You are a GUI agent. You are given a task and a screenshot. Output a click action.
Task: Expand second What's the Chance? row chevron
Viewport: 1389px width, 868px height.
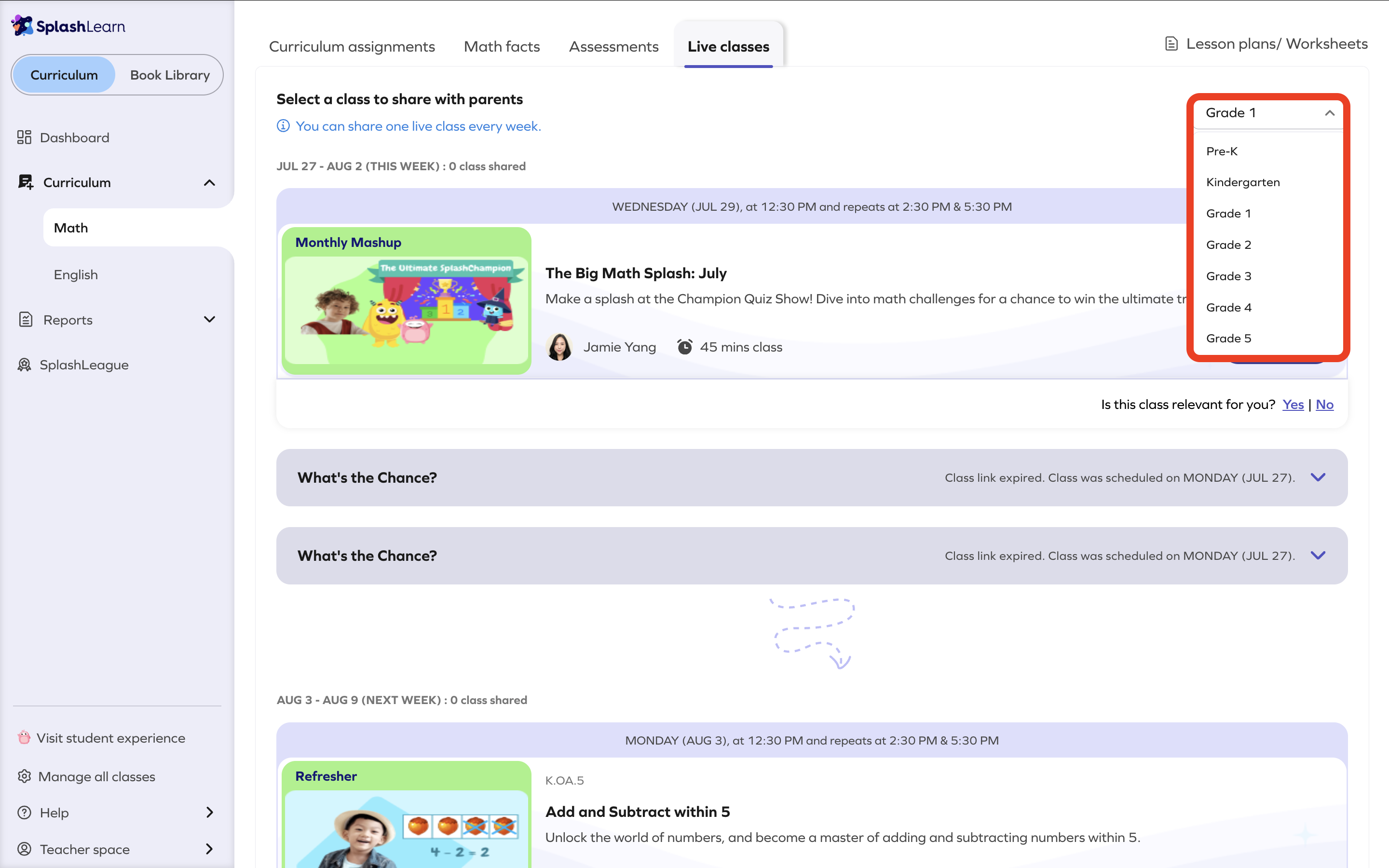(x=1319, y=555)
